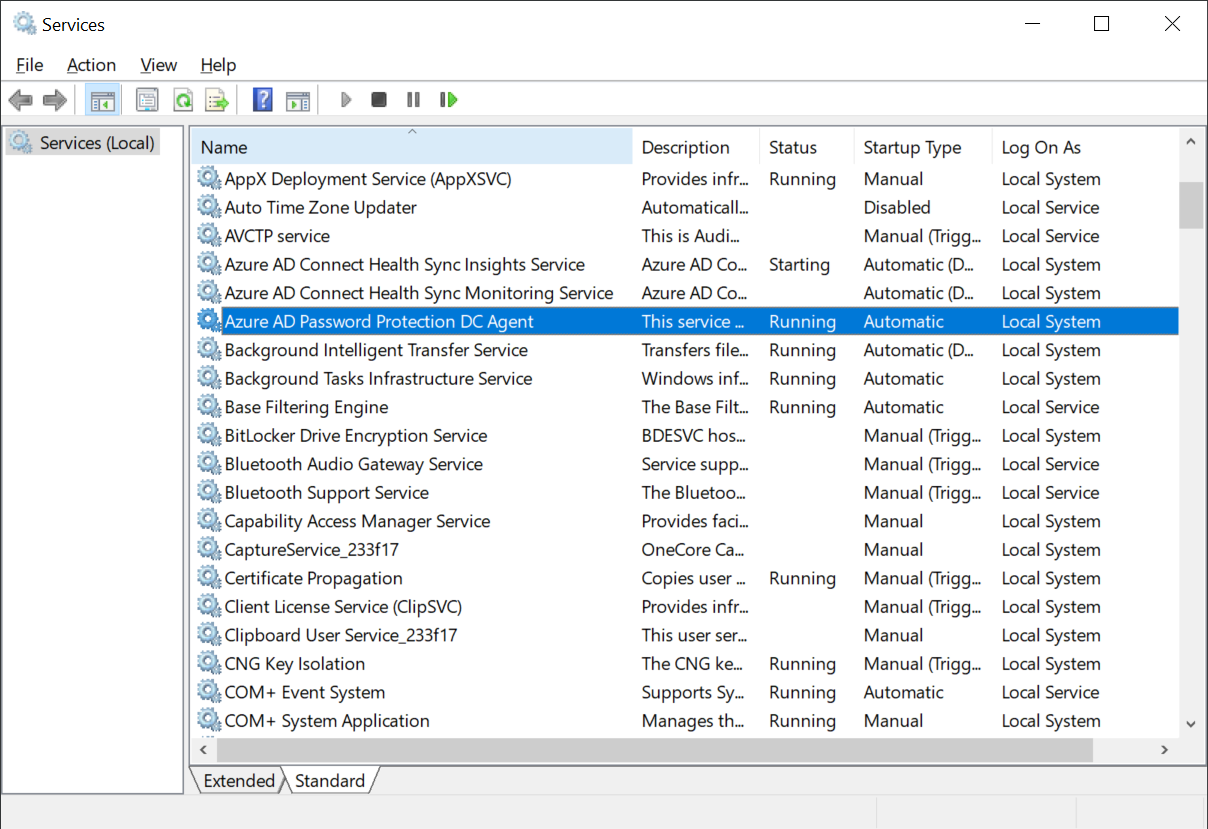Viewport: 1208px width, 829px height.
Task: Refresh the services list via toolbar icon
Action: (x=183, y=100)
